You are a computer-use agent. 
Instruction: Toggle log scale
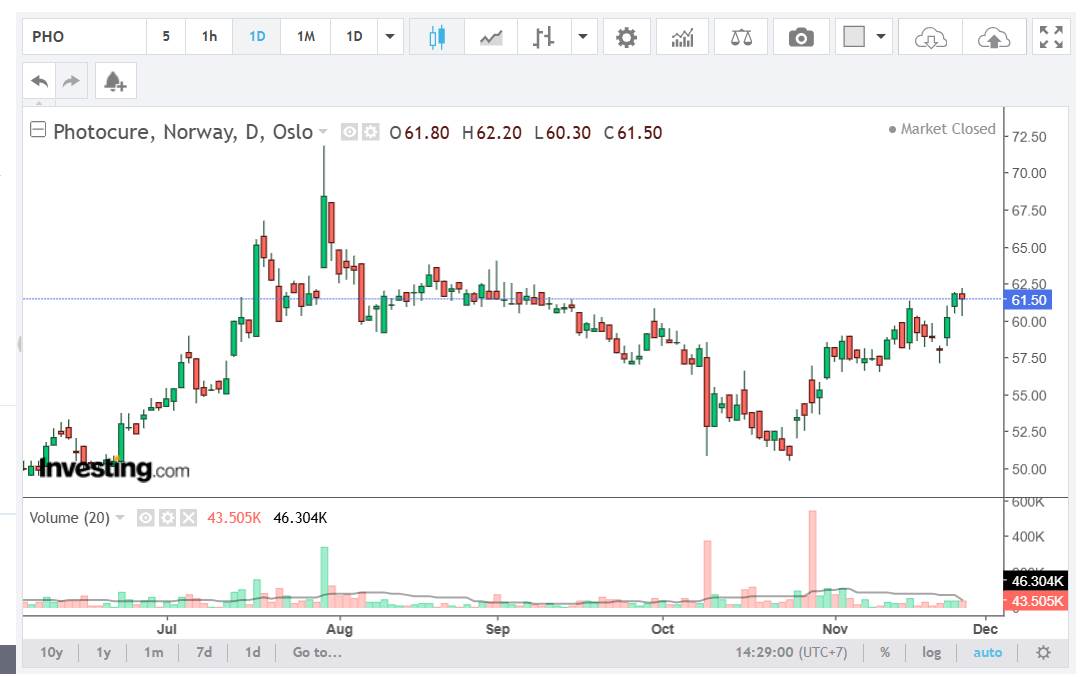point(931,652)
